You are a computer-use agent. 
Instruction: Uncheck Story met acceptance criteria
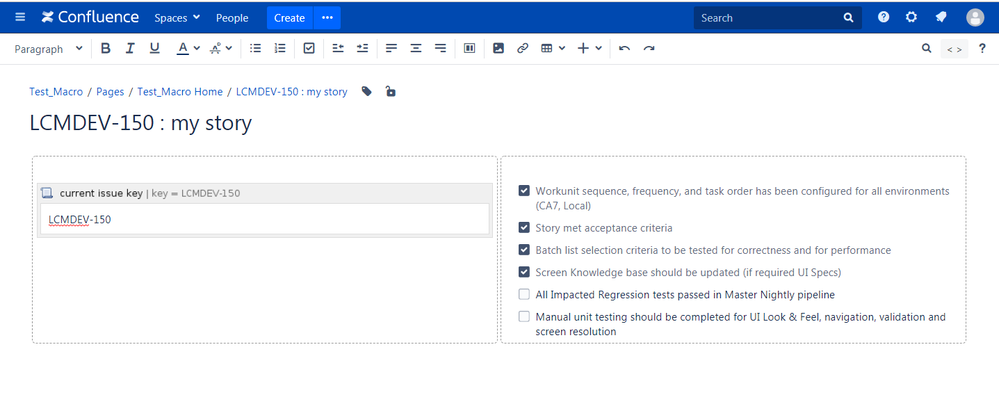click(524, 227)
